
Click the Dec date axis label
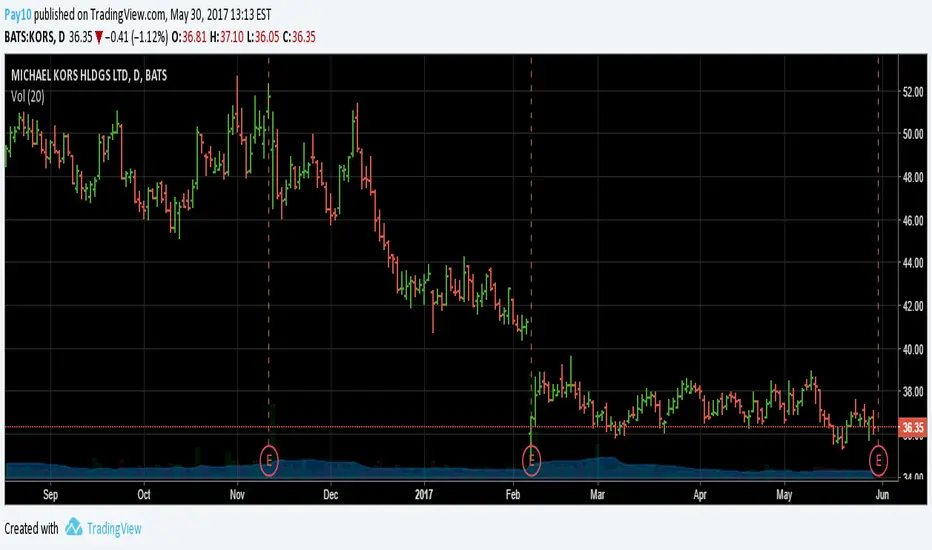[330, 495]
